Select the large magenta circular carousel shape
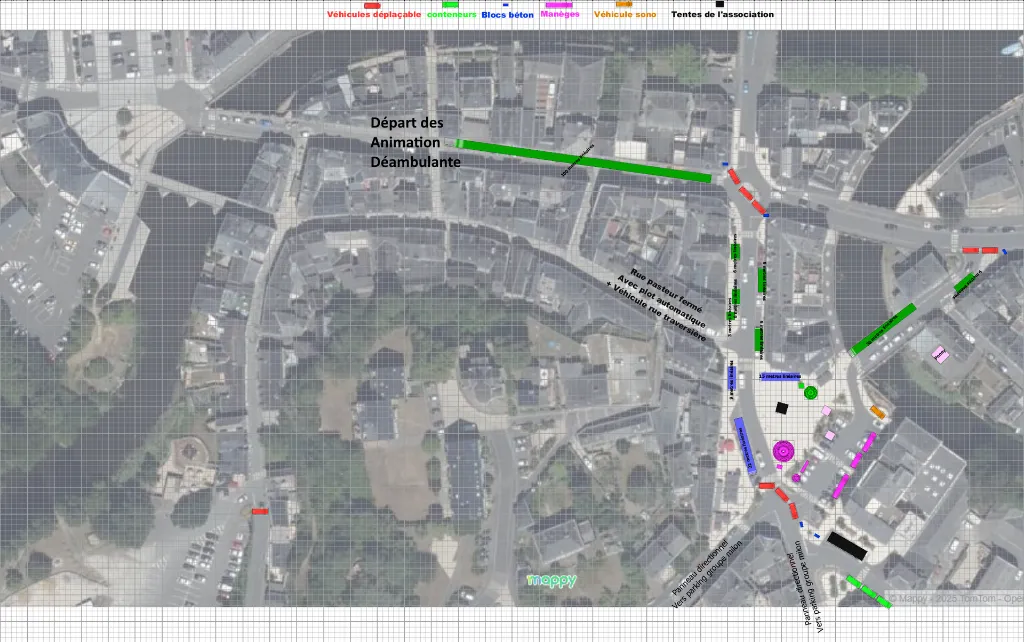The image size is (1024, 642). pyautogui.click(x=784, y=451)
